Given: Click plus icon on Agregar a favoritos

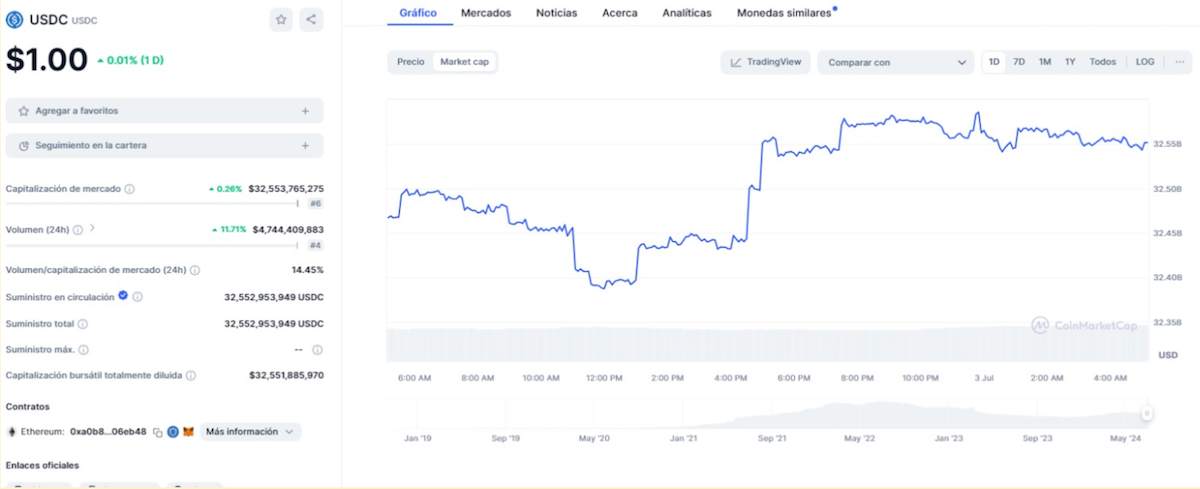Looking at the screenshot, I should coord(305,111).
